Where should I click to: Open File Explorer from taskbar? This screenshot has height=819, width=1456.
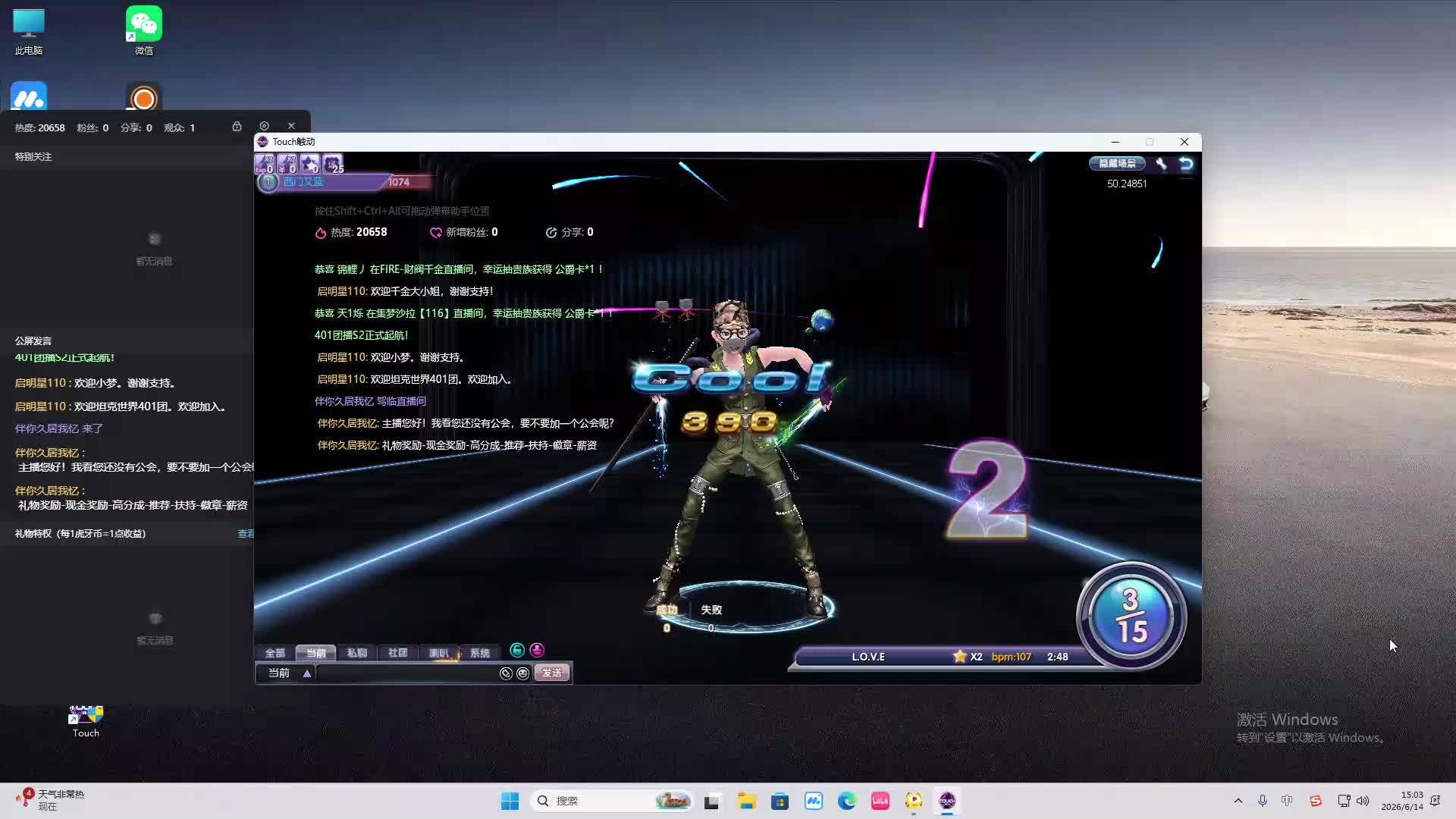coord(747,801)
